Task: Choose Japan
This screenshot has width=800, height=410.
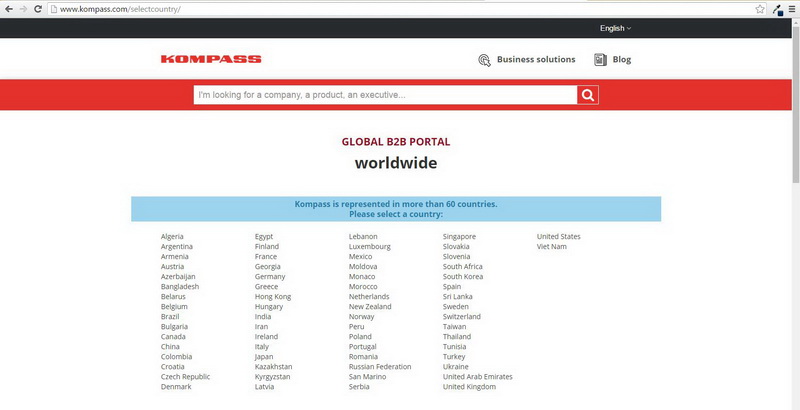Action: tap(264, 357)
